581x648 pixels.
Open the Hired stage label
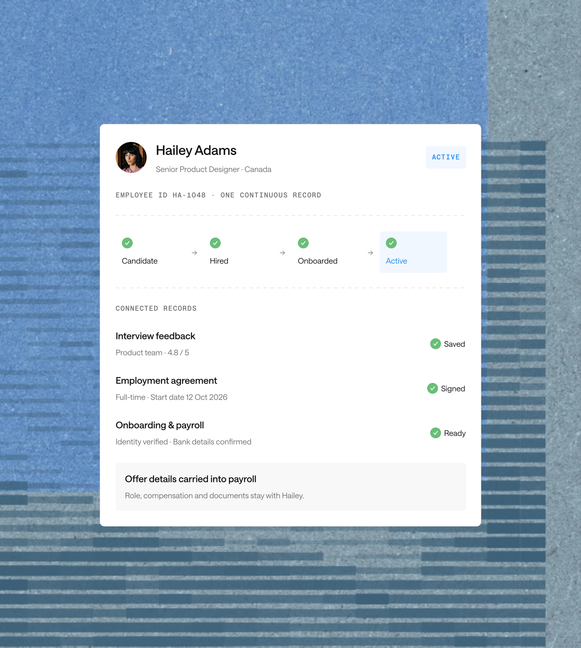pyautogui.click(x=219, y=261)
